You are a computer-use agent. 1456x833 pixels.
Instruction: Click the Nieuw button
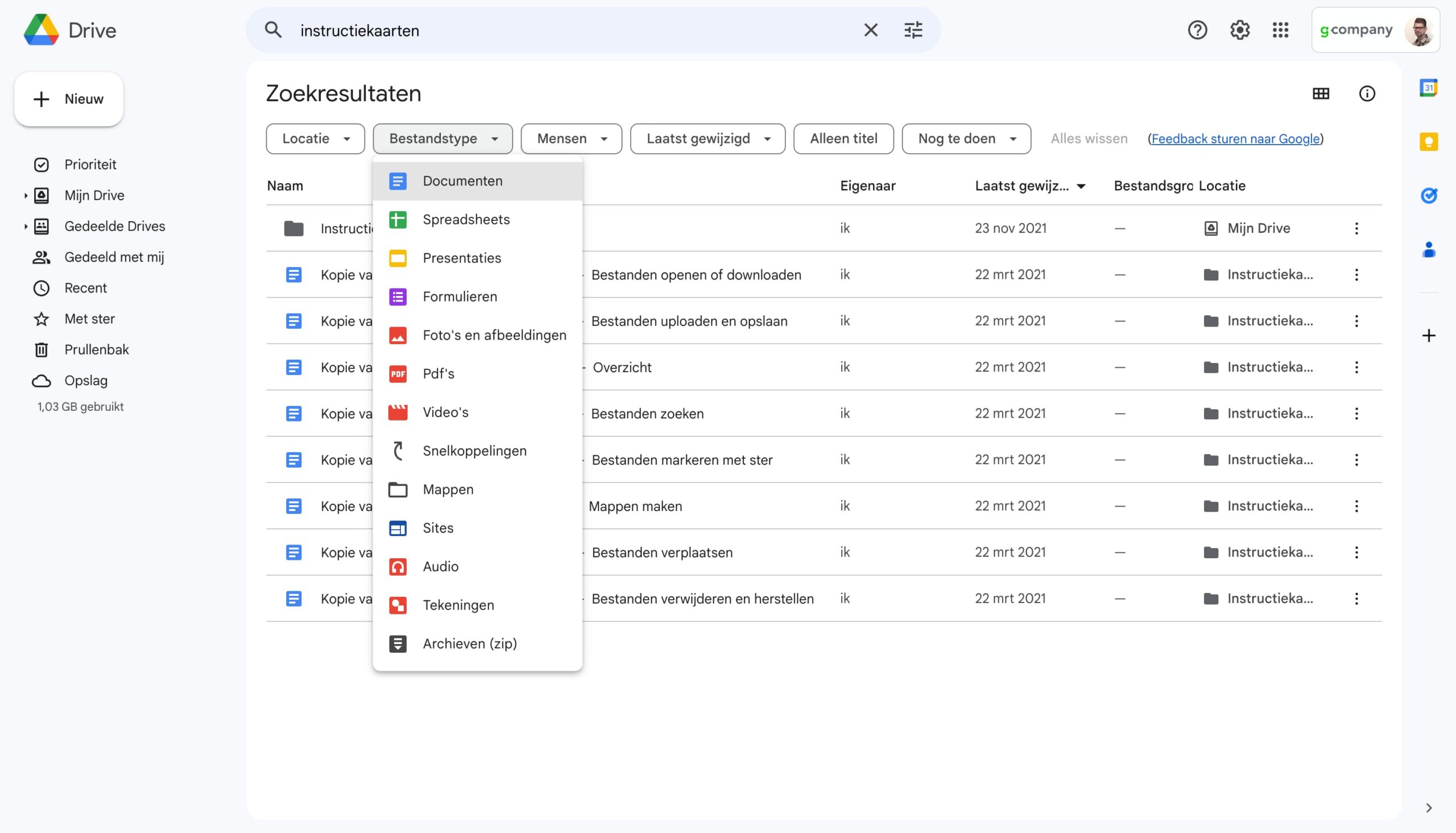[x=69, y=99]
